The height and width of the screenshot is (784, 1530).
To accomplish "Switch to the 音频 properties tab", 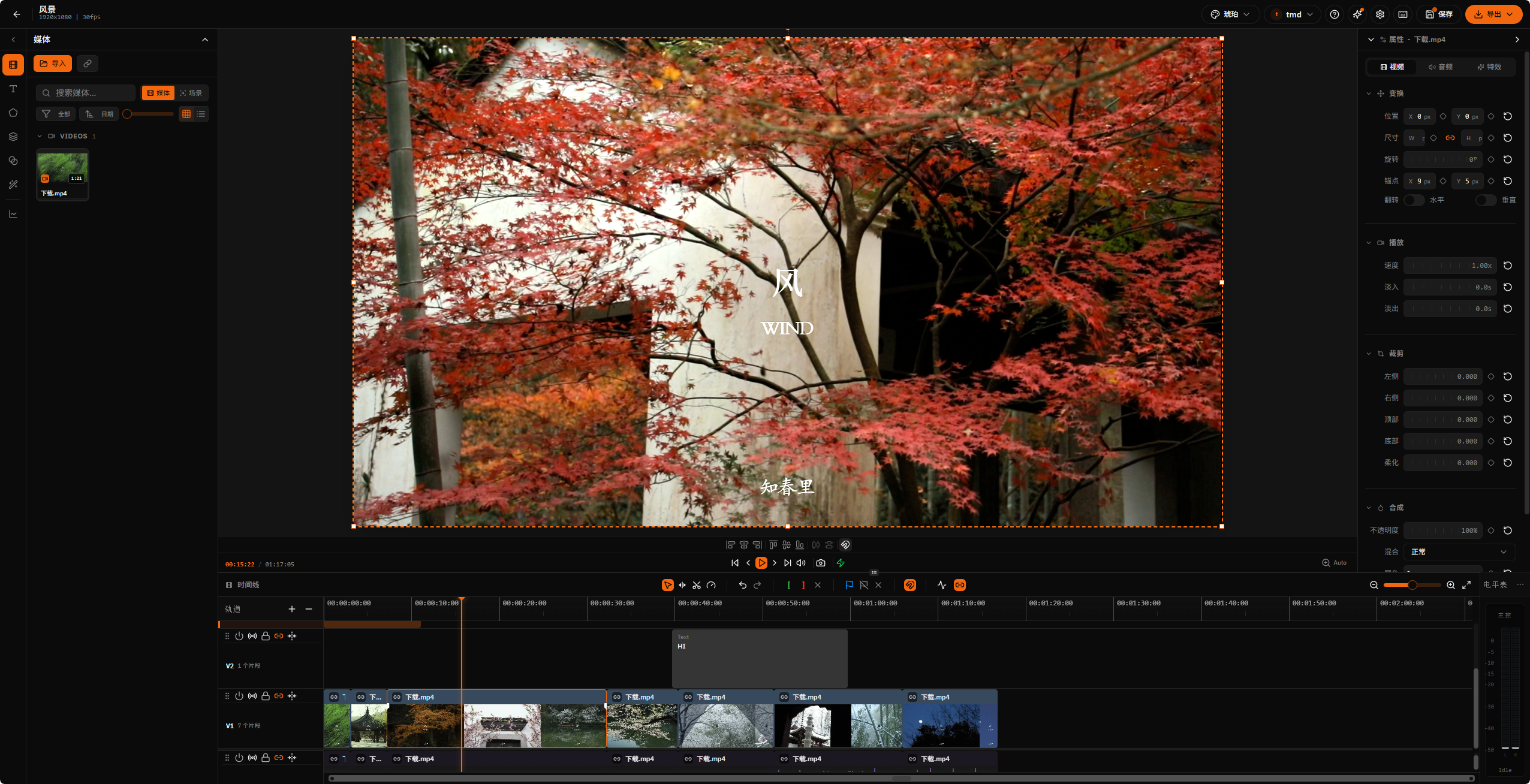I will 1441,67.
